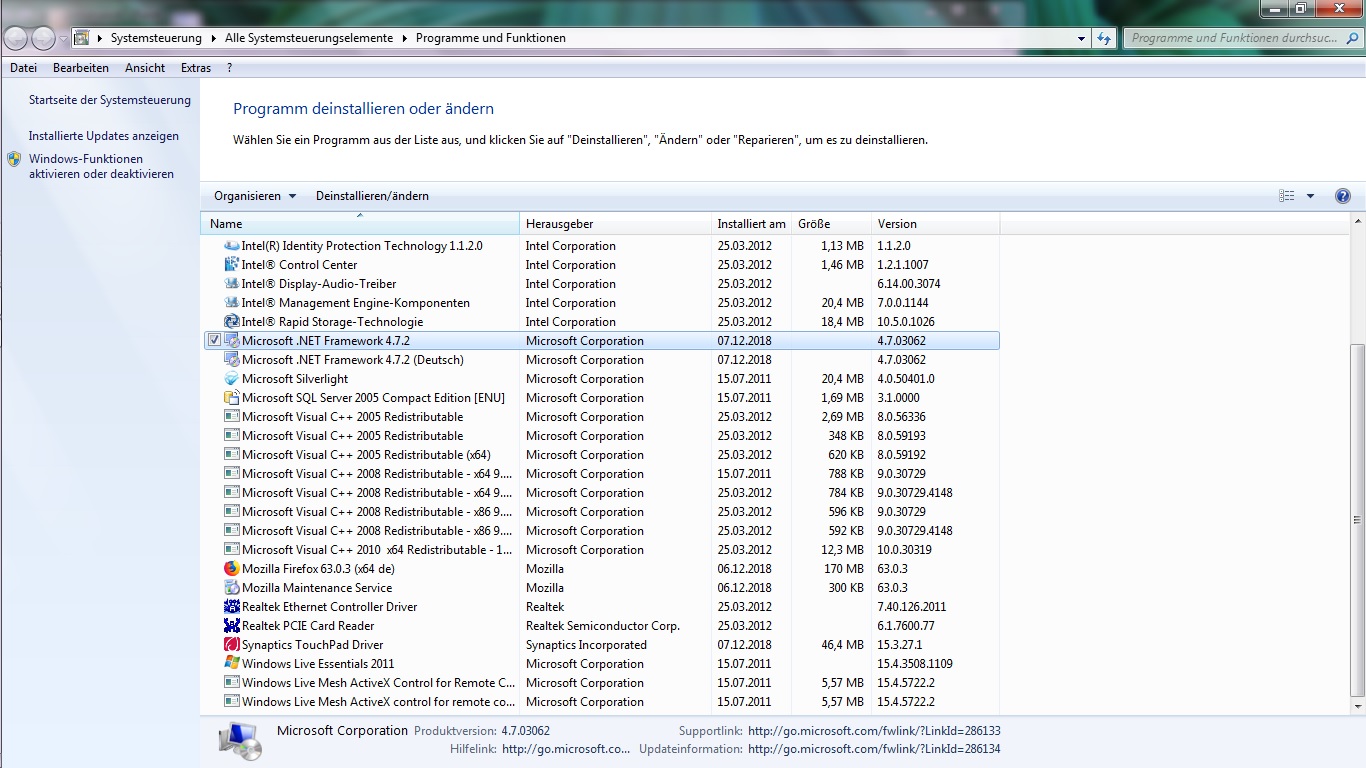
Task: Click the shield icon for Windows-Funktionen
Action: 14,159
